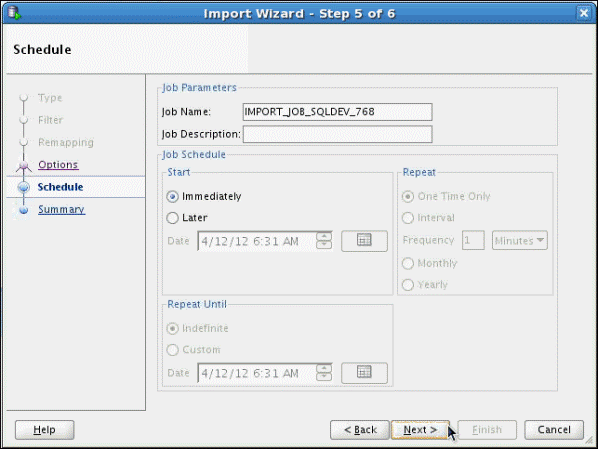Image resolution: width=598 pixels, height=449 pixels.
Task: Click the Start date spinner control
Action: (x=324, y=241)
